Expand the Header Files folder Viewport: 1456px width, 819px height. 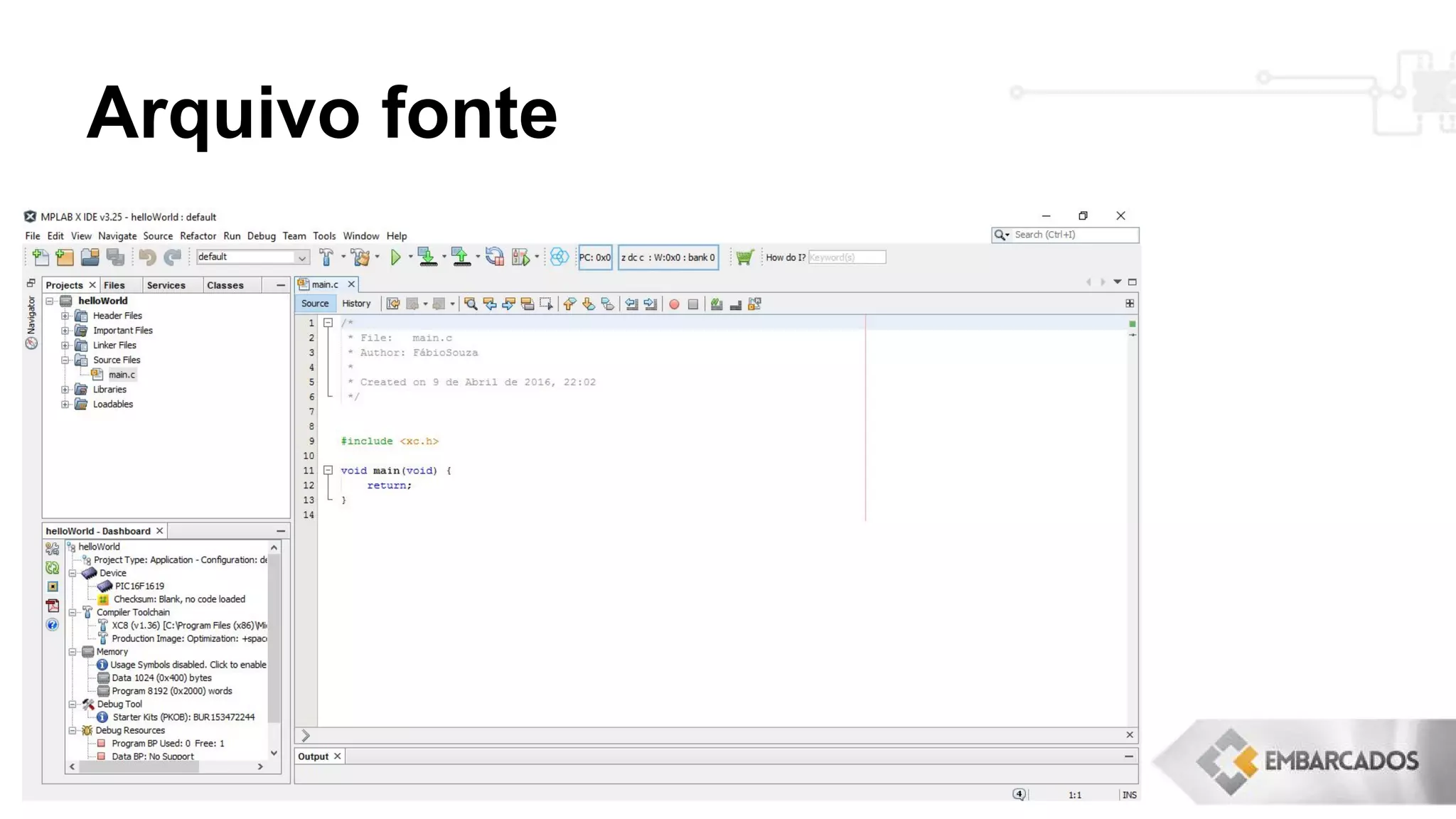coord(65,316)
